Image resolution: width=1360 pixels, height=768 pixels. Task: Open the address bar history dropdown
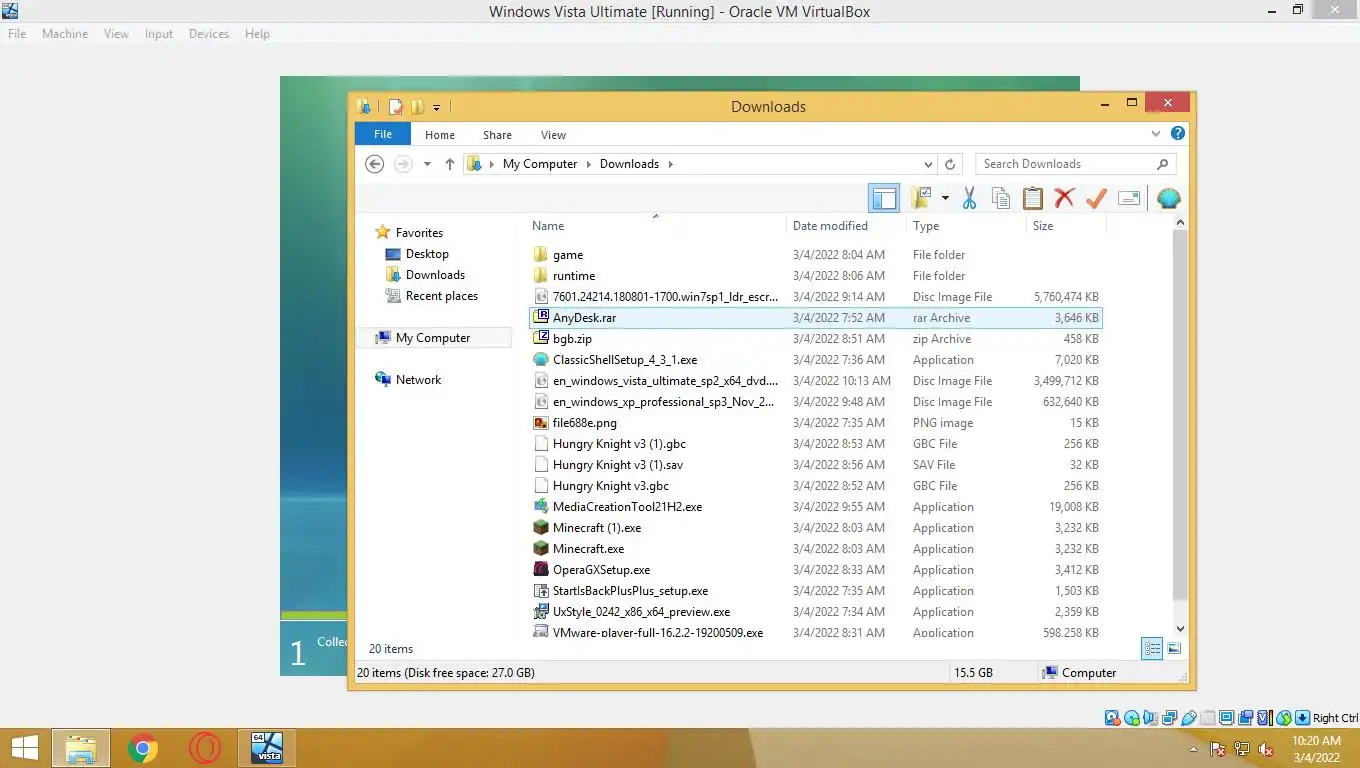pos(928,164)
